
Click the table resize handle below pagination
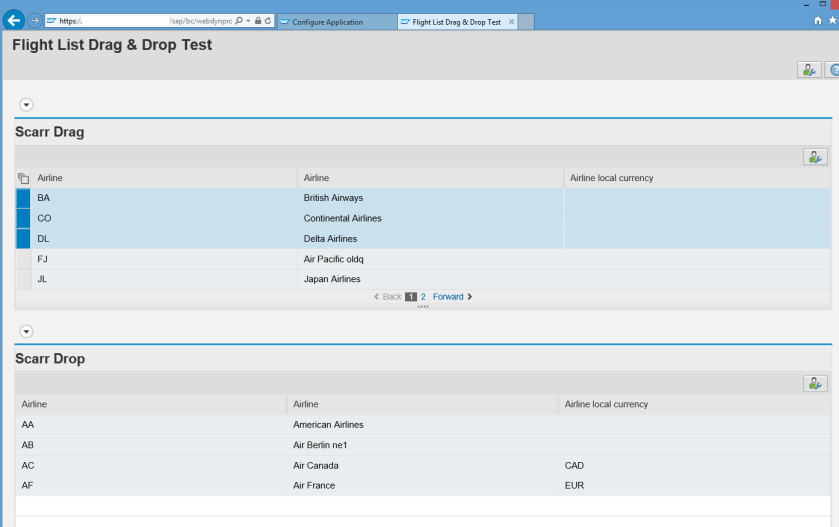point(423,307)
